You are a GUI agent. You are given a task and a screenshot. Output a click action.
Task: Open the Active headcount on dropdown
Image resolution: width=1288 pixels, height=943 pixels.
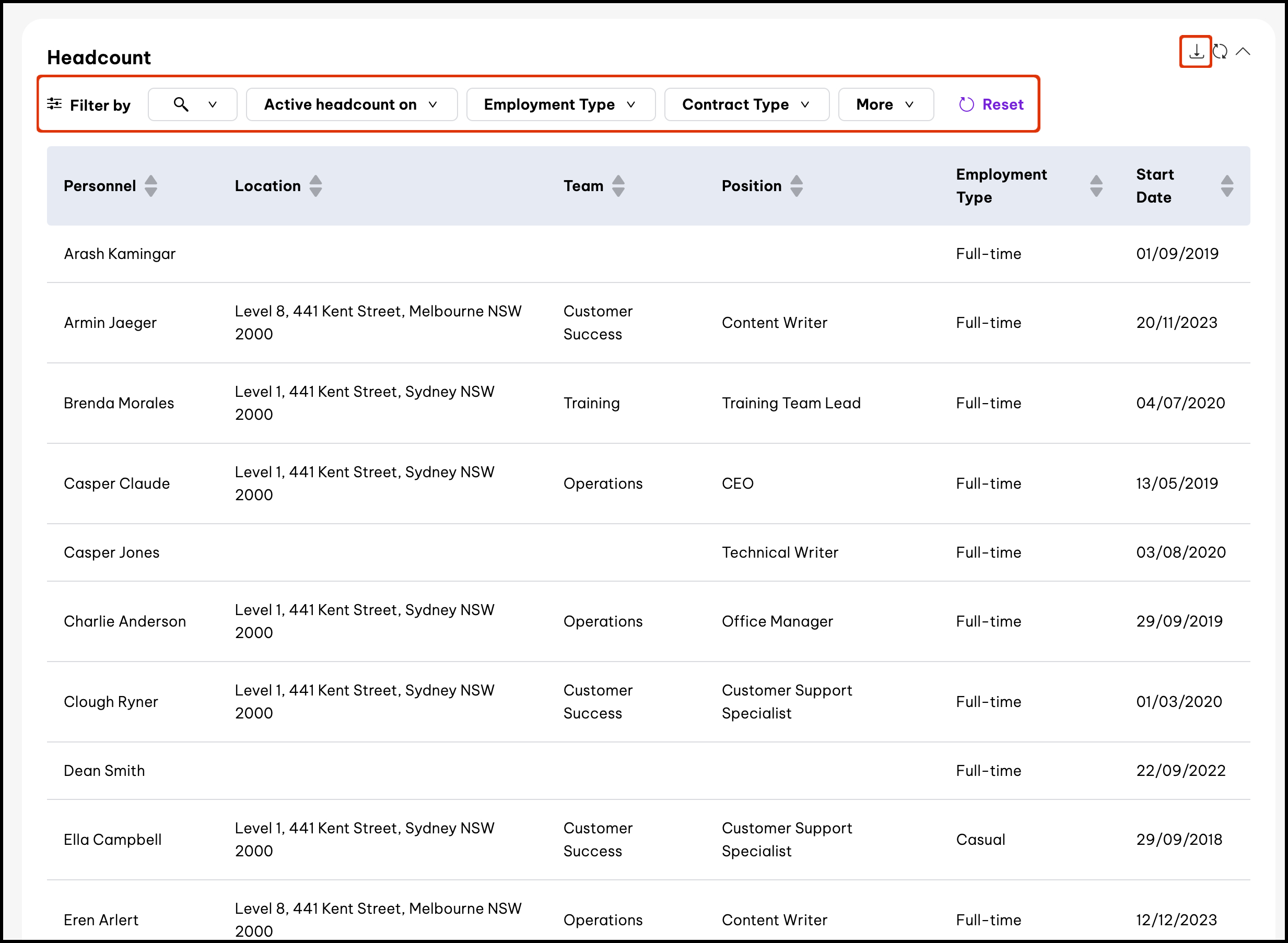tap(352, 104)
